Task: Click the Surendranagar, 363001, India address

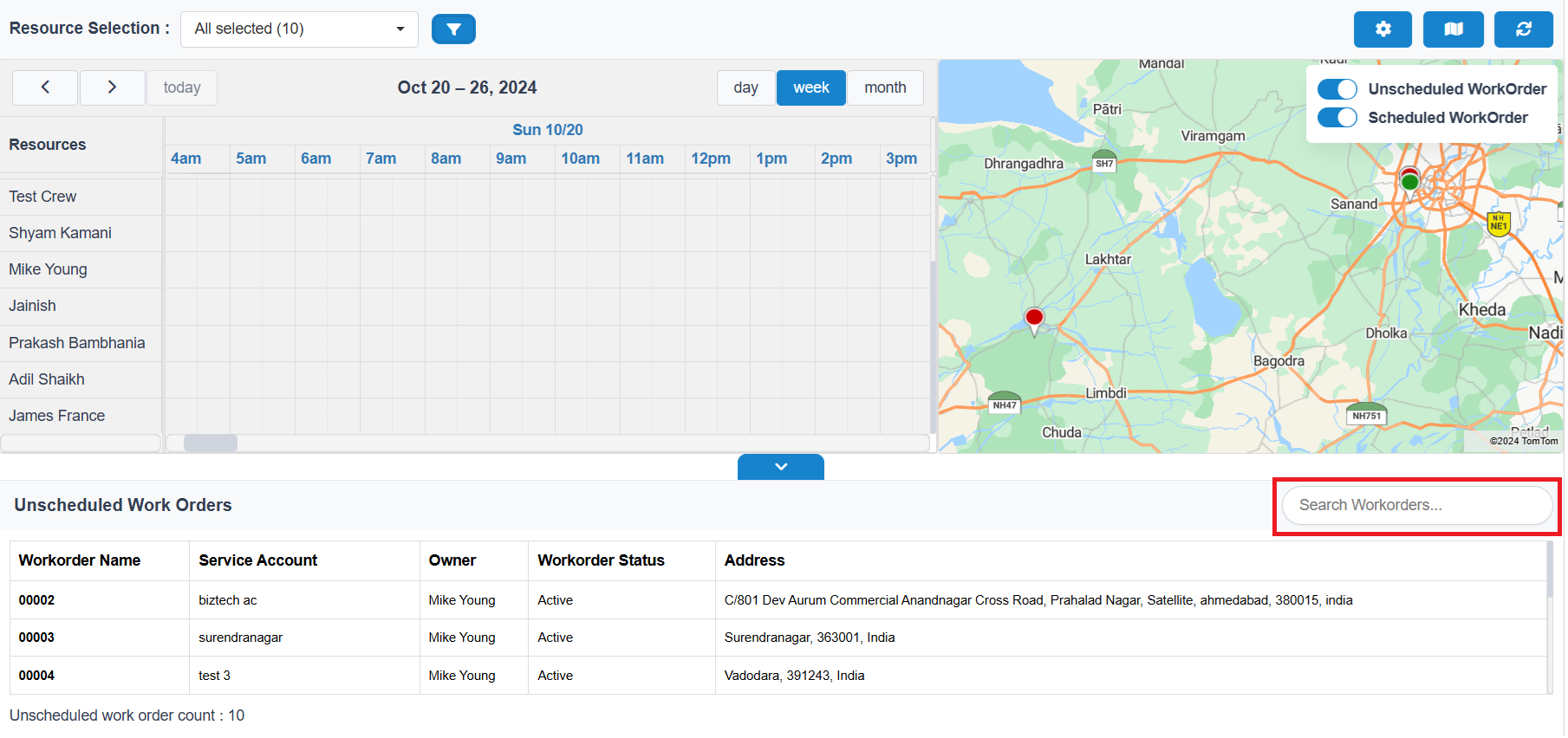Action: click(x=810, y=638)
